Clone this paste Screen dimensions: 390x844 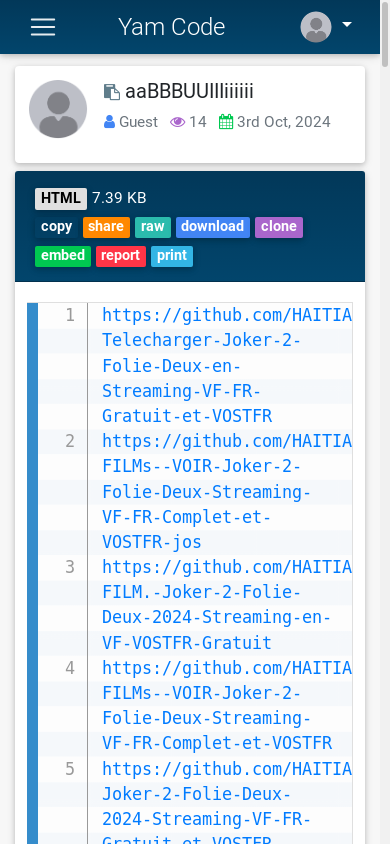click(279, 227)
